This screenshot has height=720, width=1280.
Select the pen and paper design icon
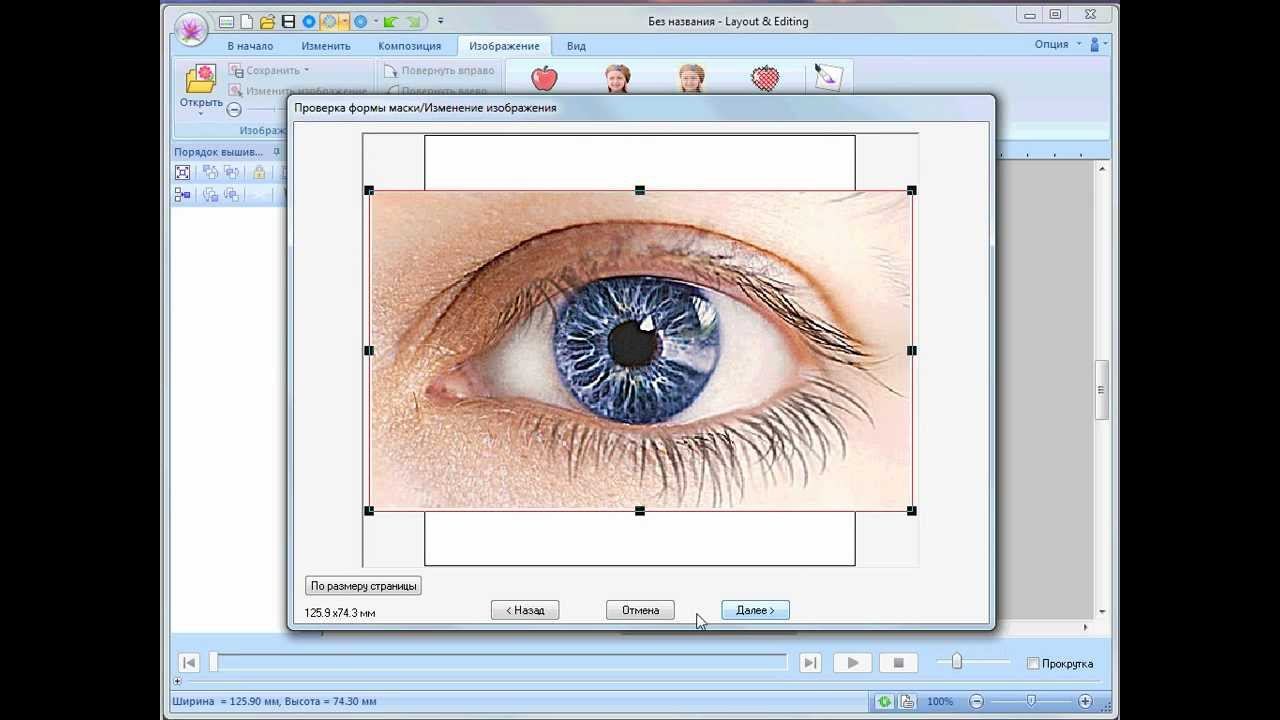(828, 78)
